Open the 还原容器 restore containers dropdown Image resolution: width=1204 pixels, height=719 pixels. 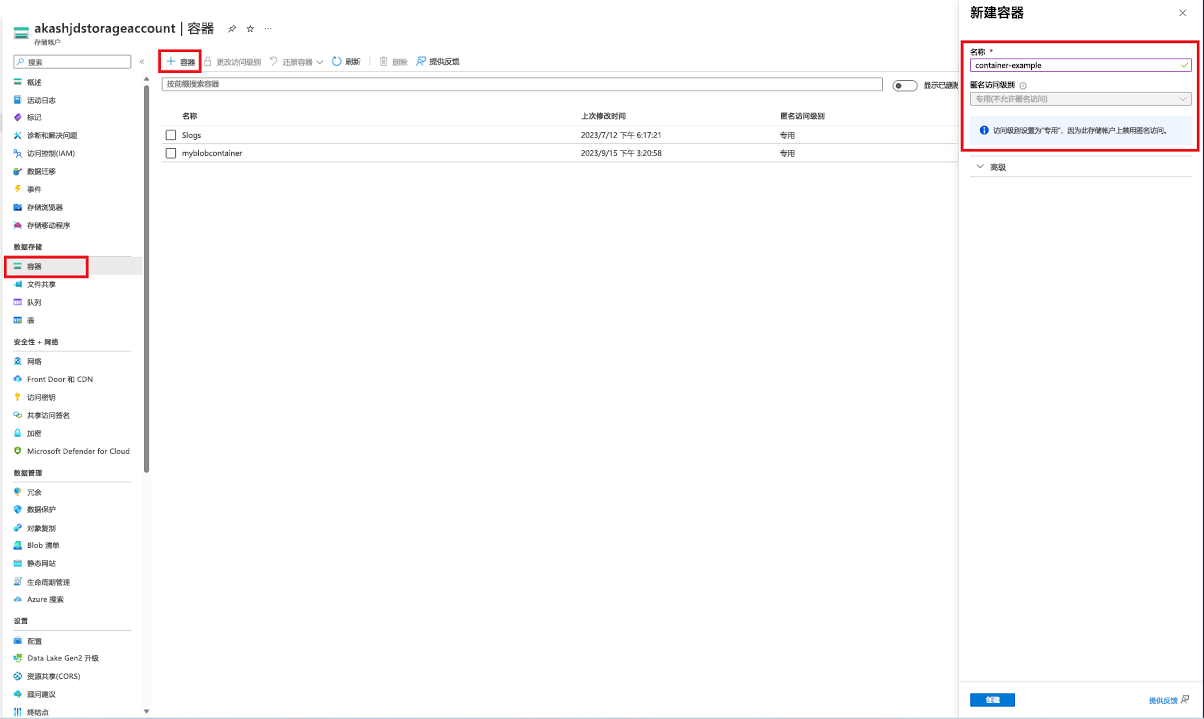(x=297, y=62)
